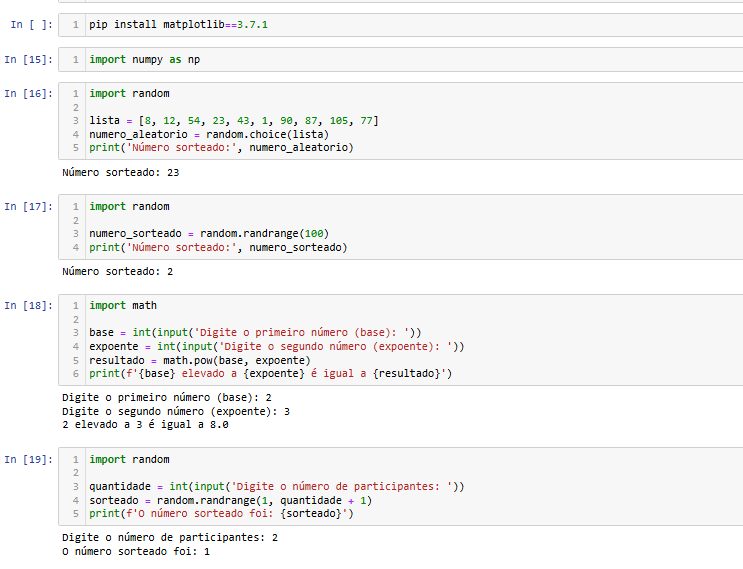Select the import numpy as np cell
The image size is (743, 569).
400,60
